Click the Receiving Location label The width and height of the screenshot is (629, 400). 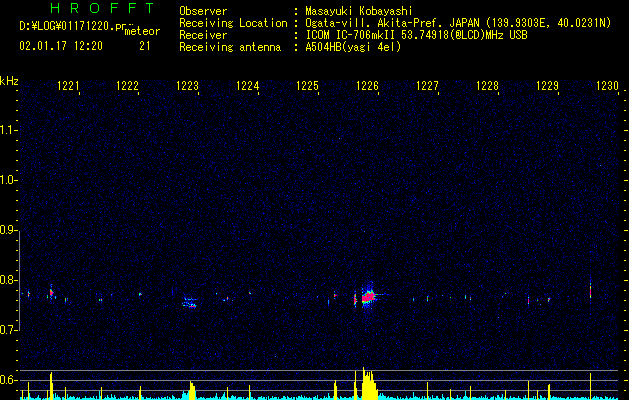coord(233,23)
